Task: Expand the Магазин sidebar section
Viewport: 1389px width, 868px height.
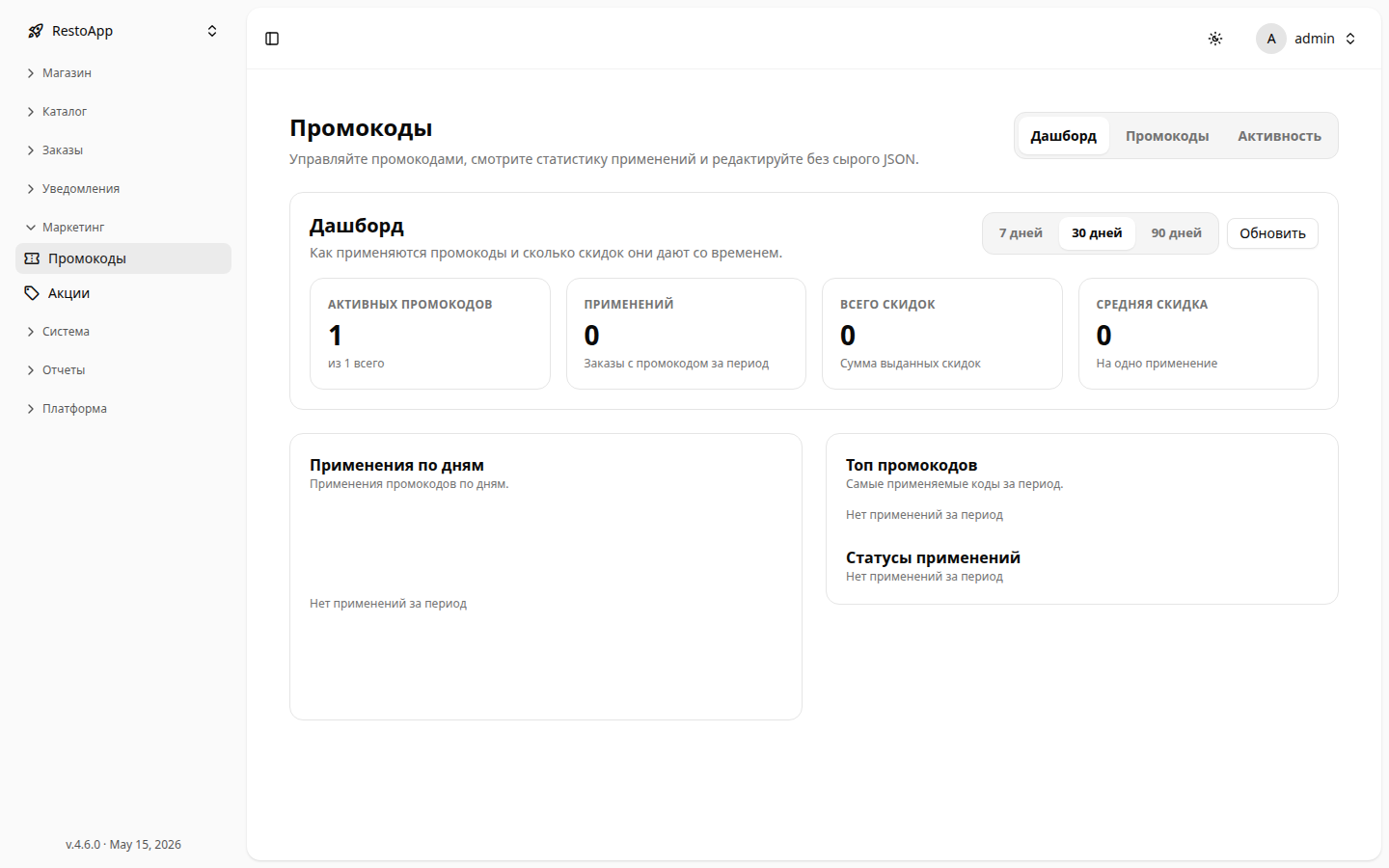Action: pos(123,73)
